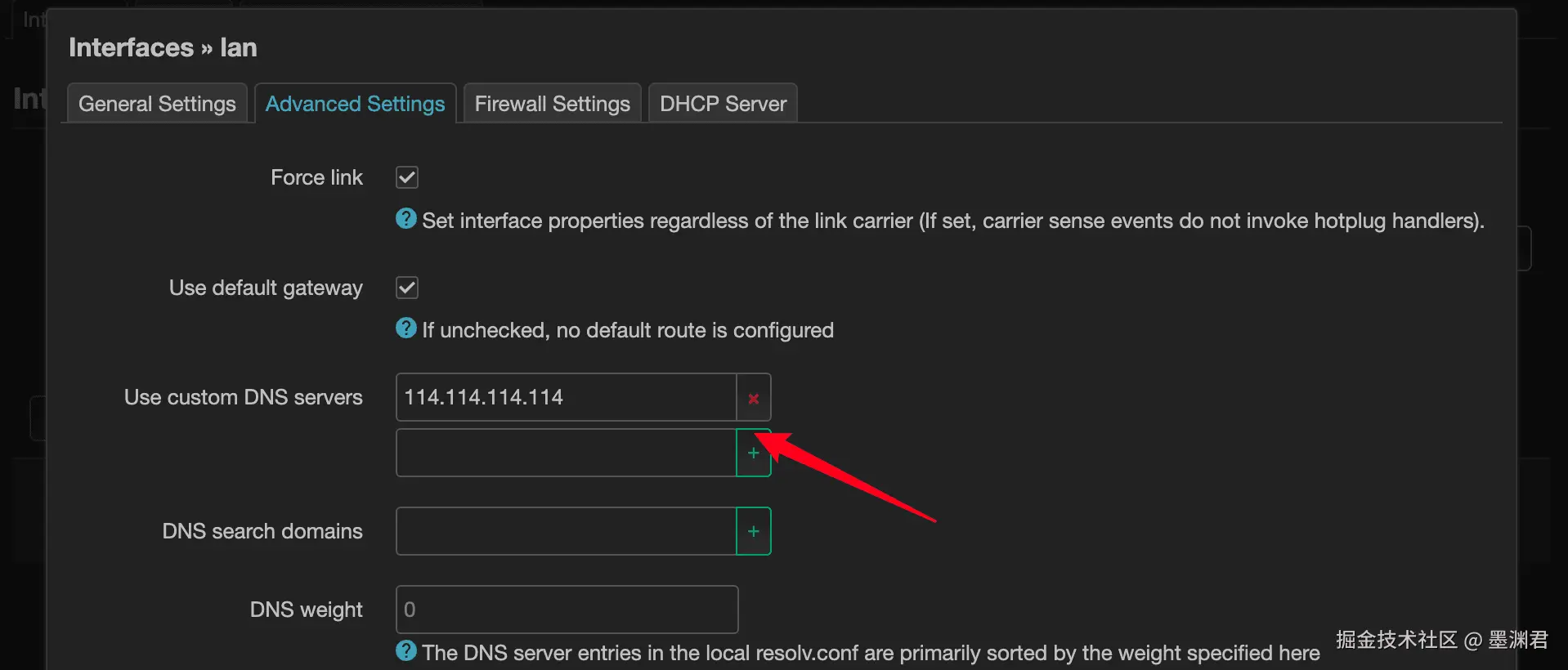Image resolution: width=1568 pixels, height=670 pixels.
Task: Click the Use default gateway label
Action: pos(266,288)
